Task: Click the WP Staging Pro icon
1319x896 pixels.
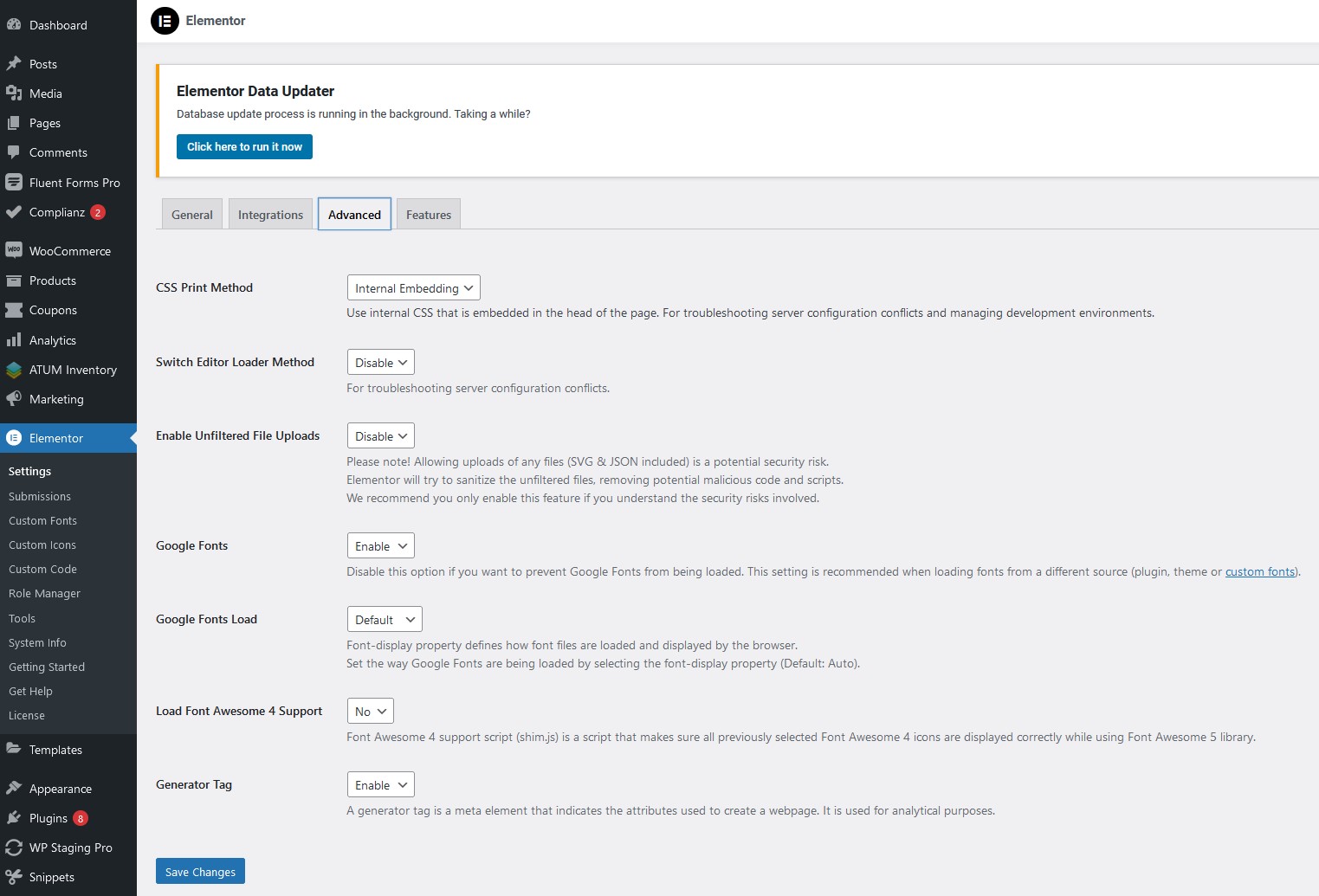Action: click(x=14, y=848)
